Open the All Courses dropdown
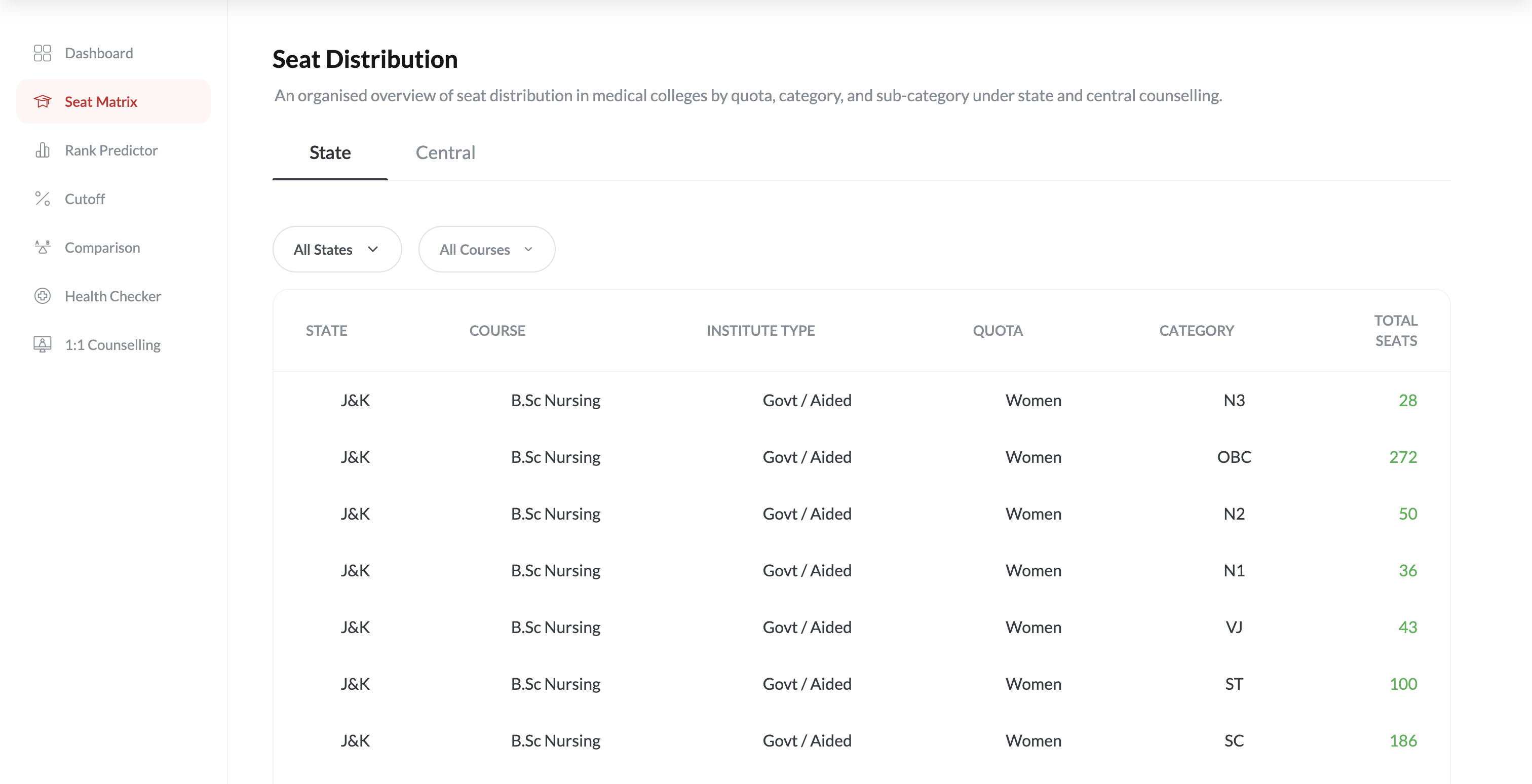Viewport: 1532px width, 784px height. [486, 250]
